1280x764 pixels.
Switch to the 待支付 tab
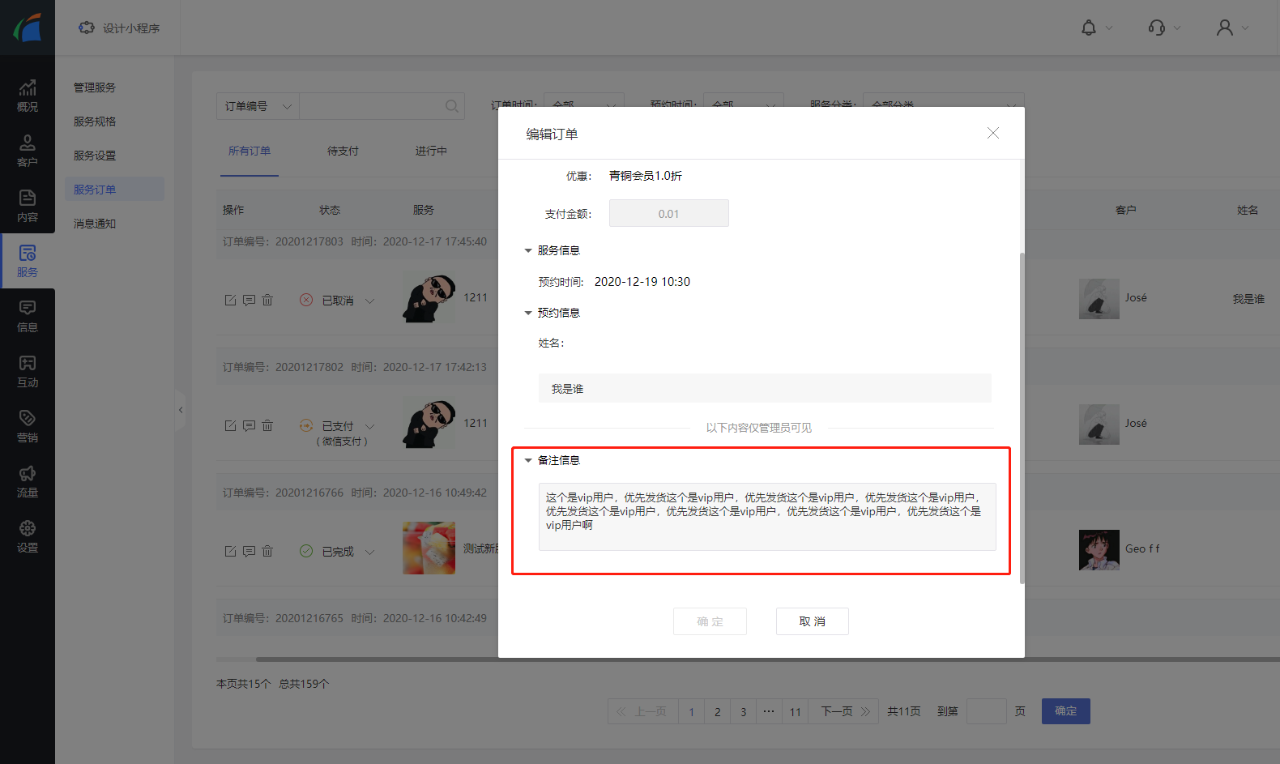click(x=343, y=151)
